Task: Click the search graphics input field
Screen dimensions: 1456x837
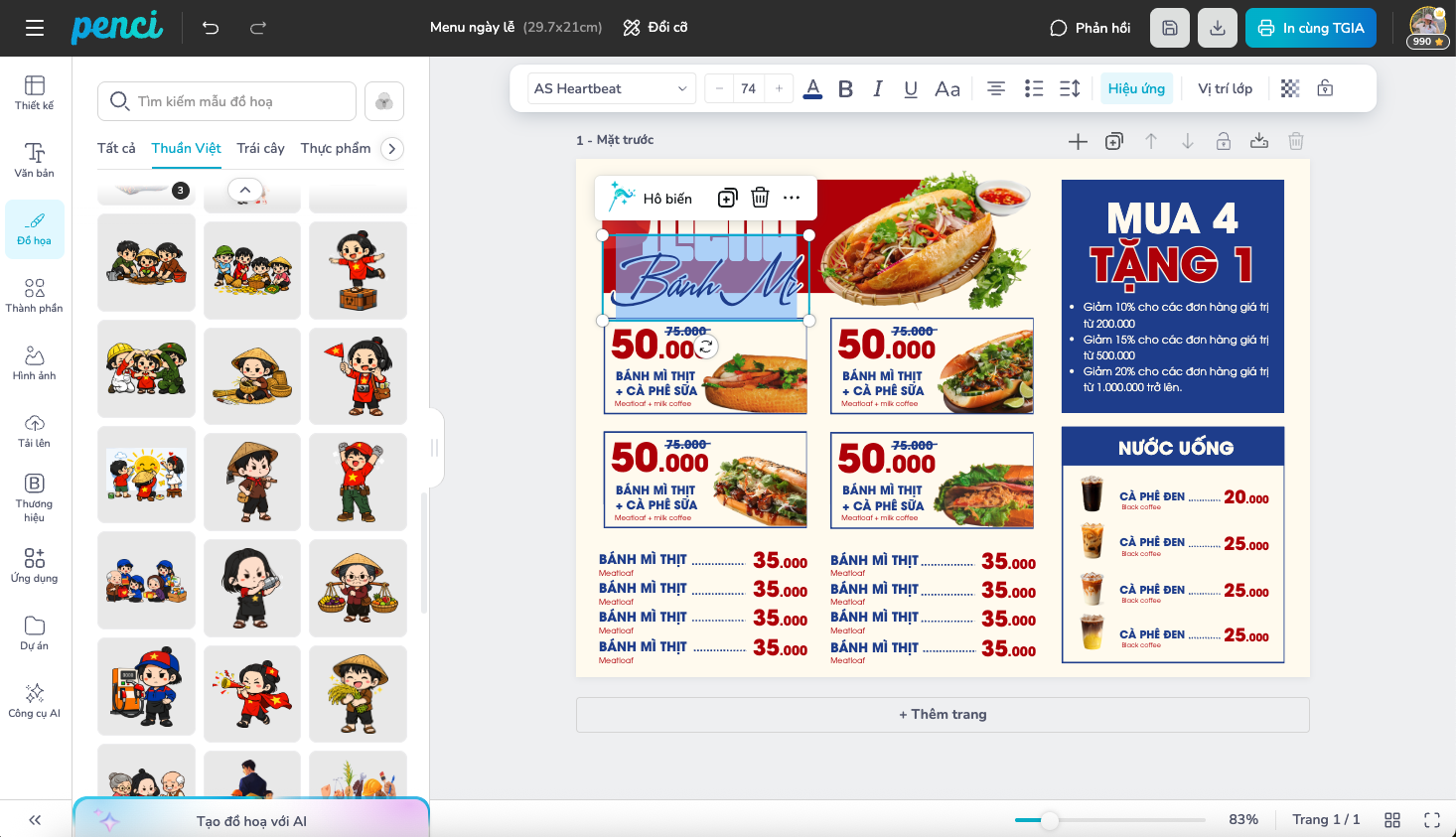Action: pos(238,101)
